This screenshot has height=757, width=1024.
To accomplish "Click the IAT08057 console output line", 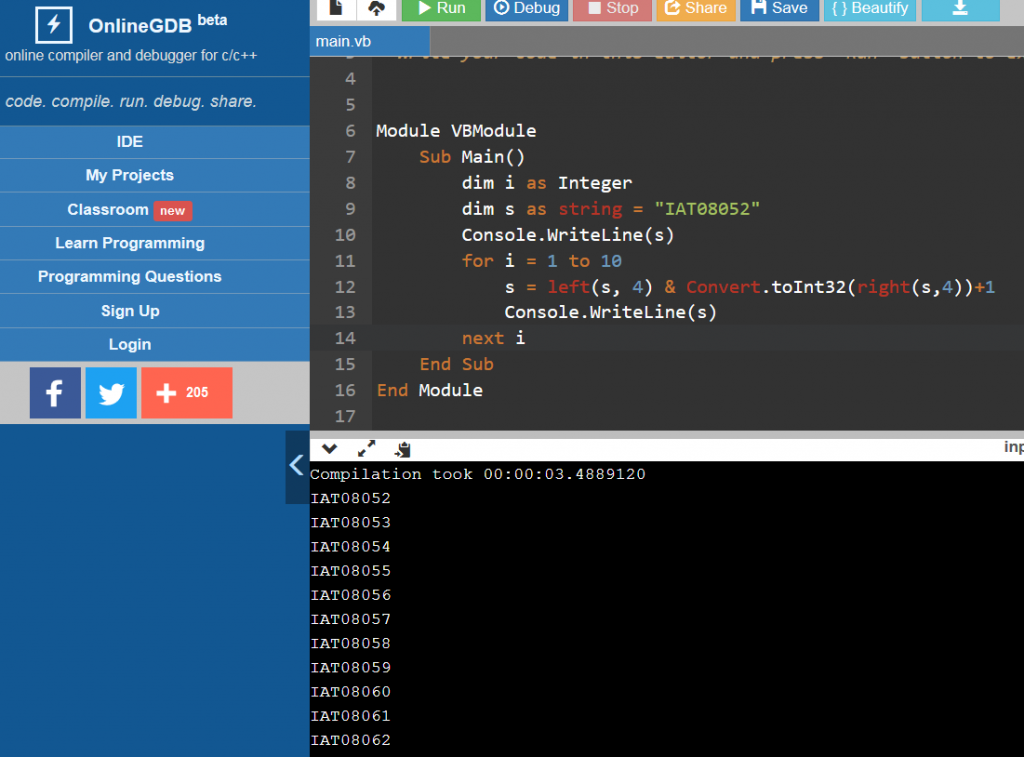I will 351,619.
